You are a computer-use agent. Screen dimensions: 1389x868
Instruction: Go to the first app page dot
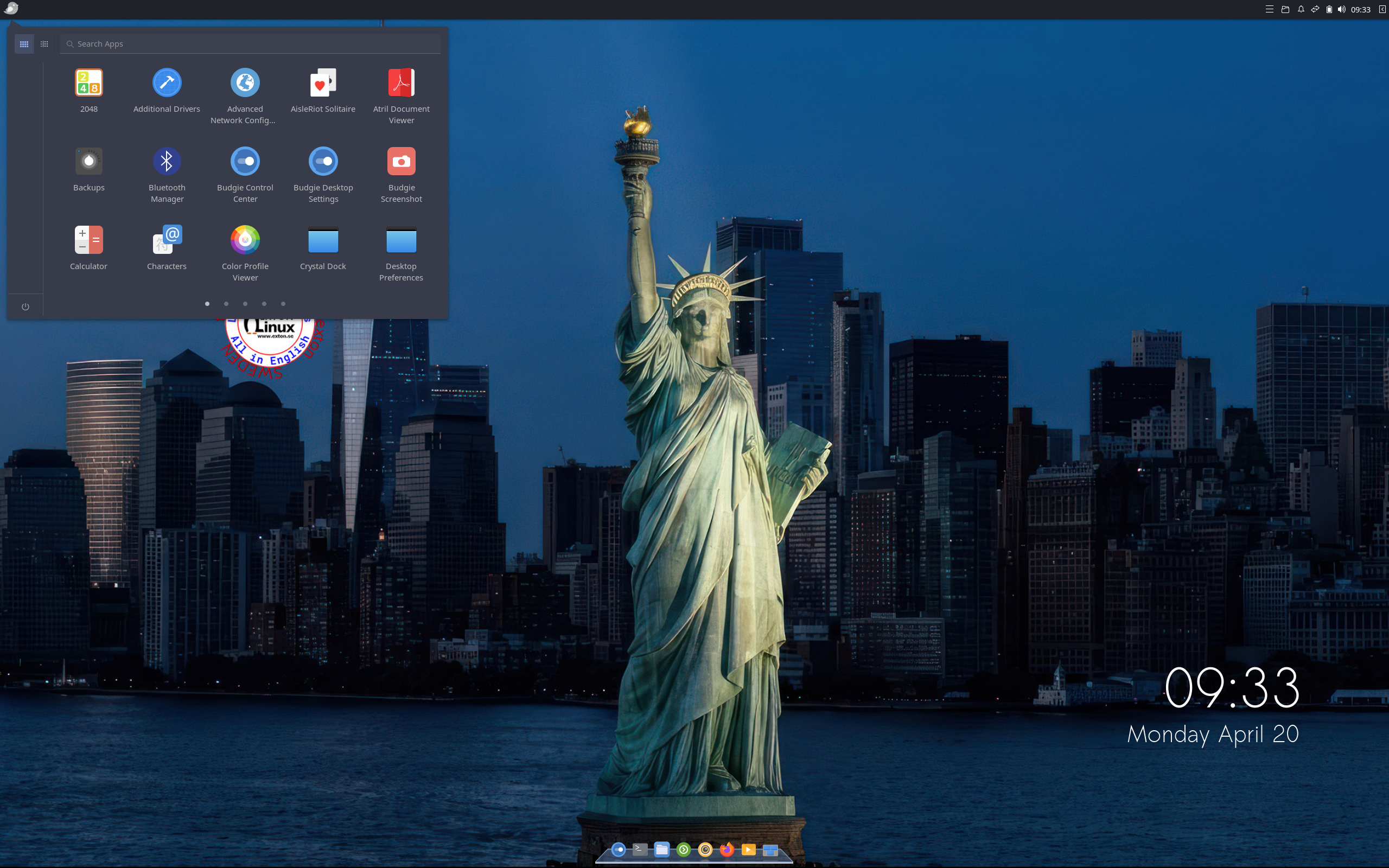207,304
